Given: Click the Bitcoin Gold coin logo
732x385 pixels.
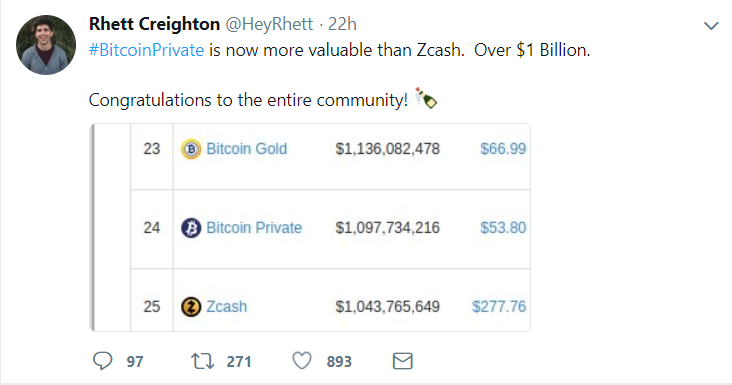Looking at the screenshot, I should click(191, 149).
